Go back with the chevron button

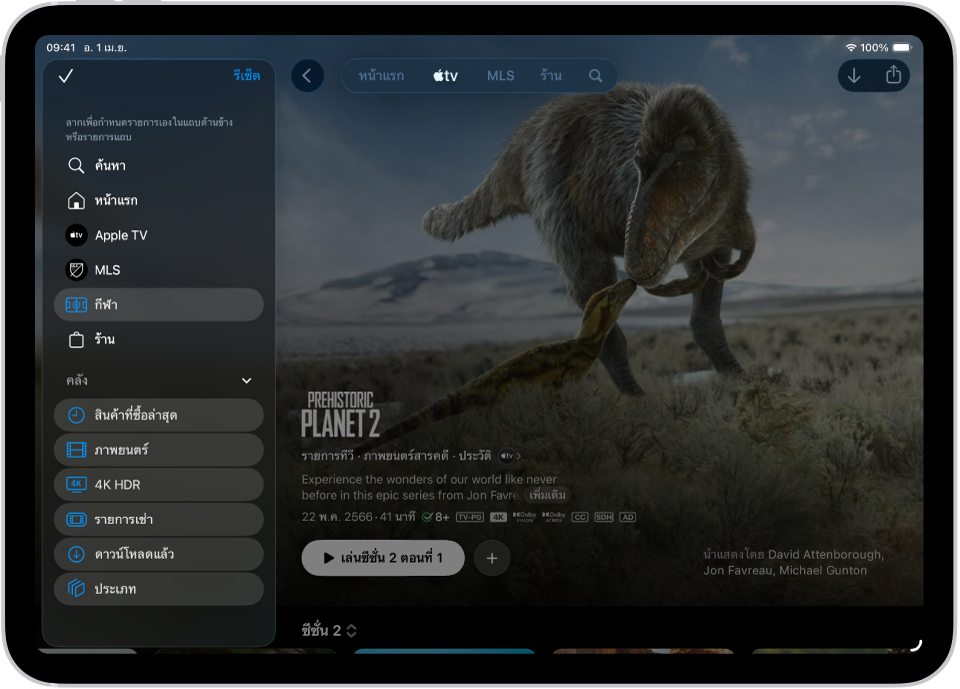point(307,76)
